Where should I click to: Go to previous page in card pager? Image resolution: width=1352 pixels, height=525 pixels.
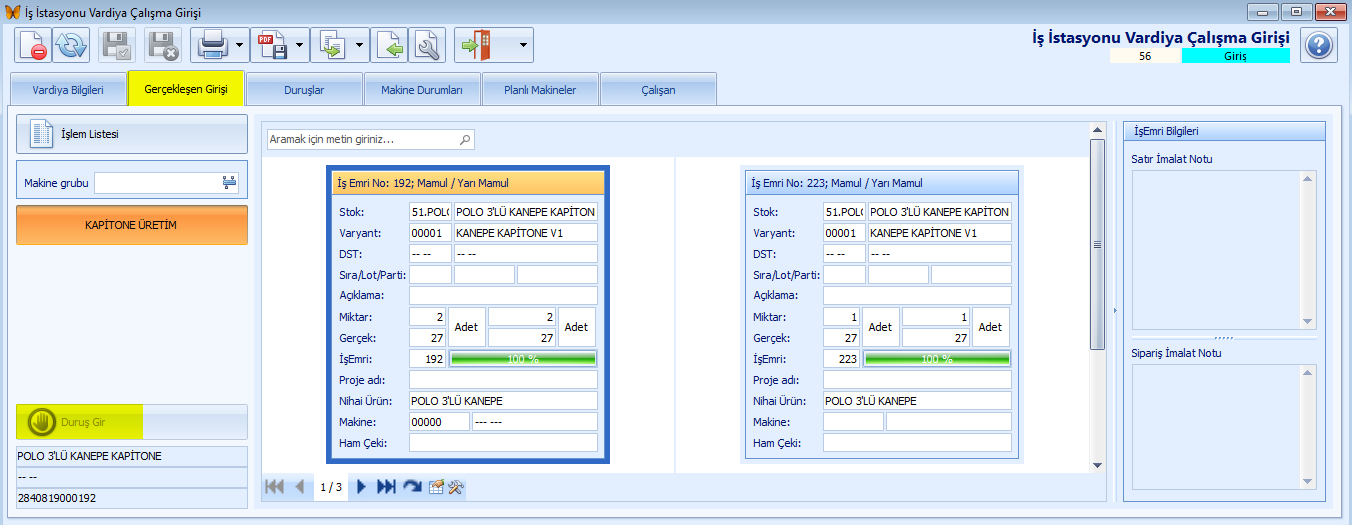tap(299, 487)
